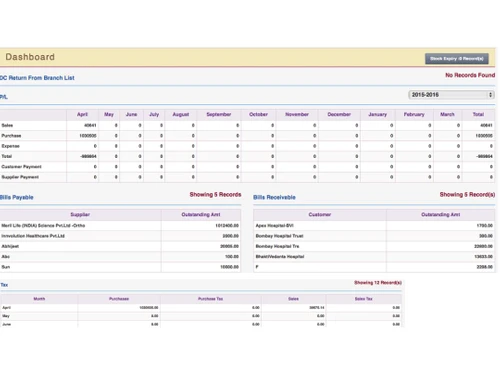Open the 2015-2016 financial year dropdown
The height and width of the screenshot is (375, 500).
point(452,95)
